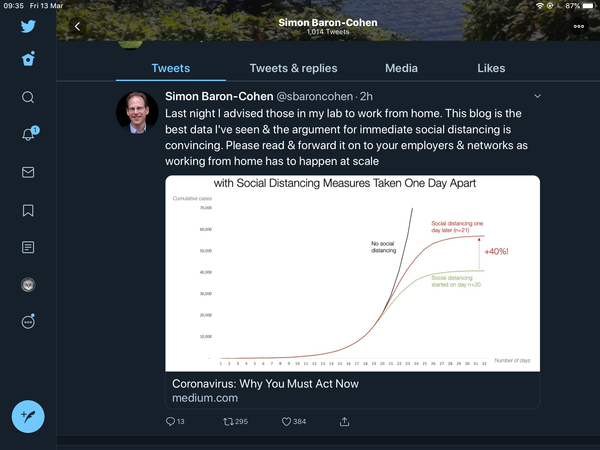600x450 pixels.
Task: Switch to the Likes tab
Action: (x=491, y=68)
